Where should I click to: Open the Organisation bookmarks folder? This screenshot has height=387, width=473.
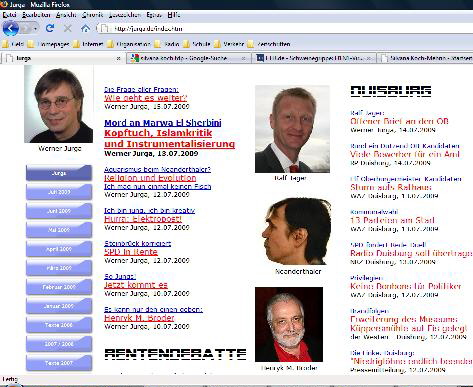(x=129, y=44)
